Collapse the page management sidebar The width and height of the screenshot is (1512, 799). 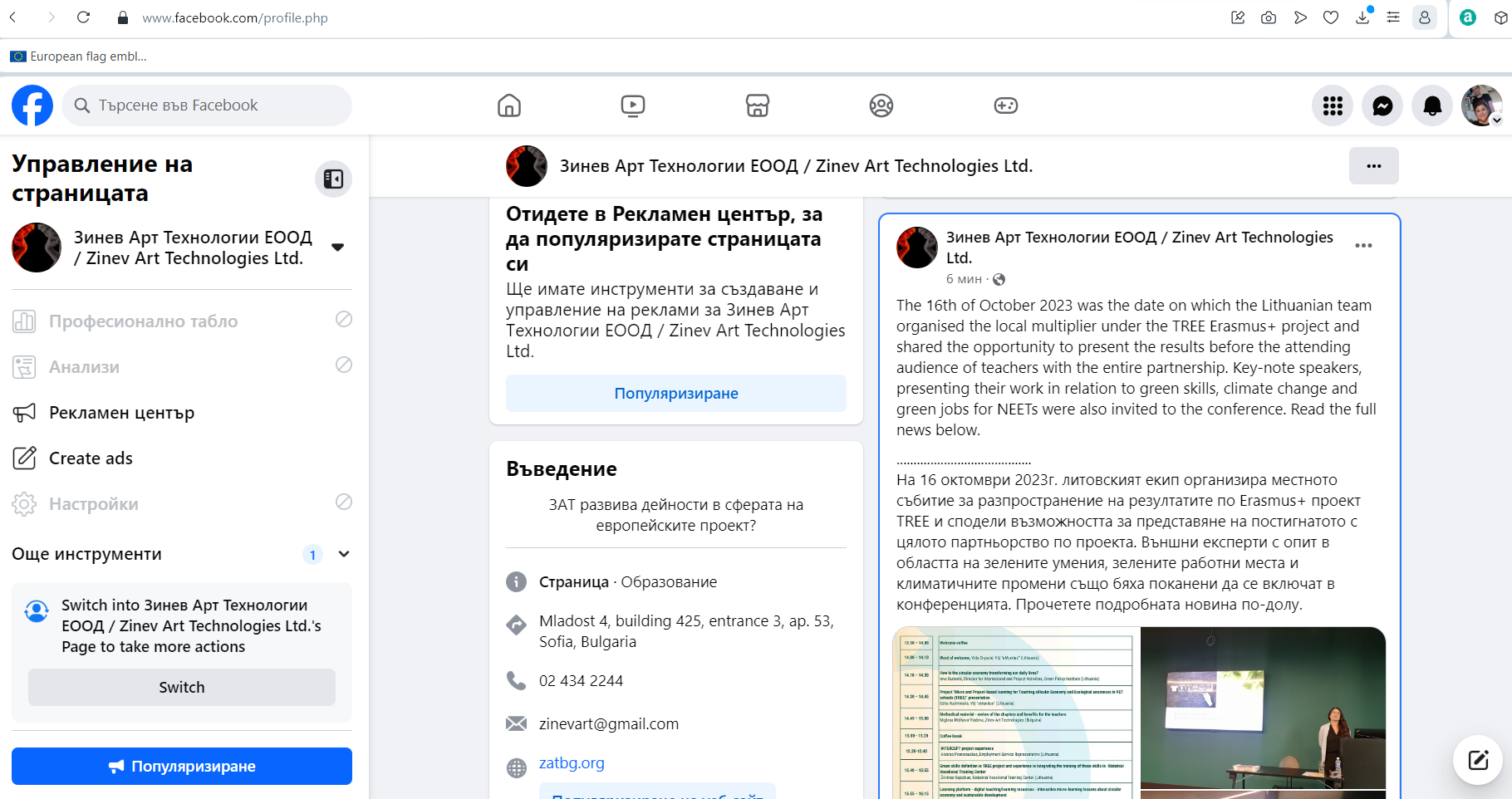[x=333, y=179]
